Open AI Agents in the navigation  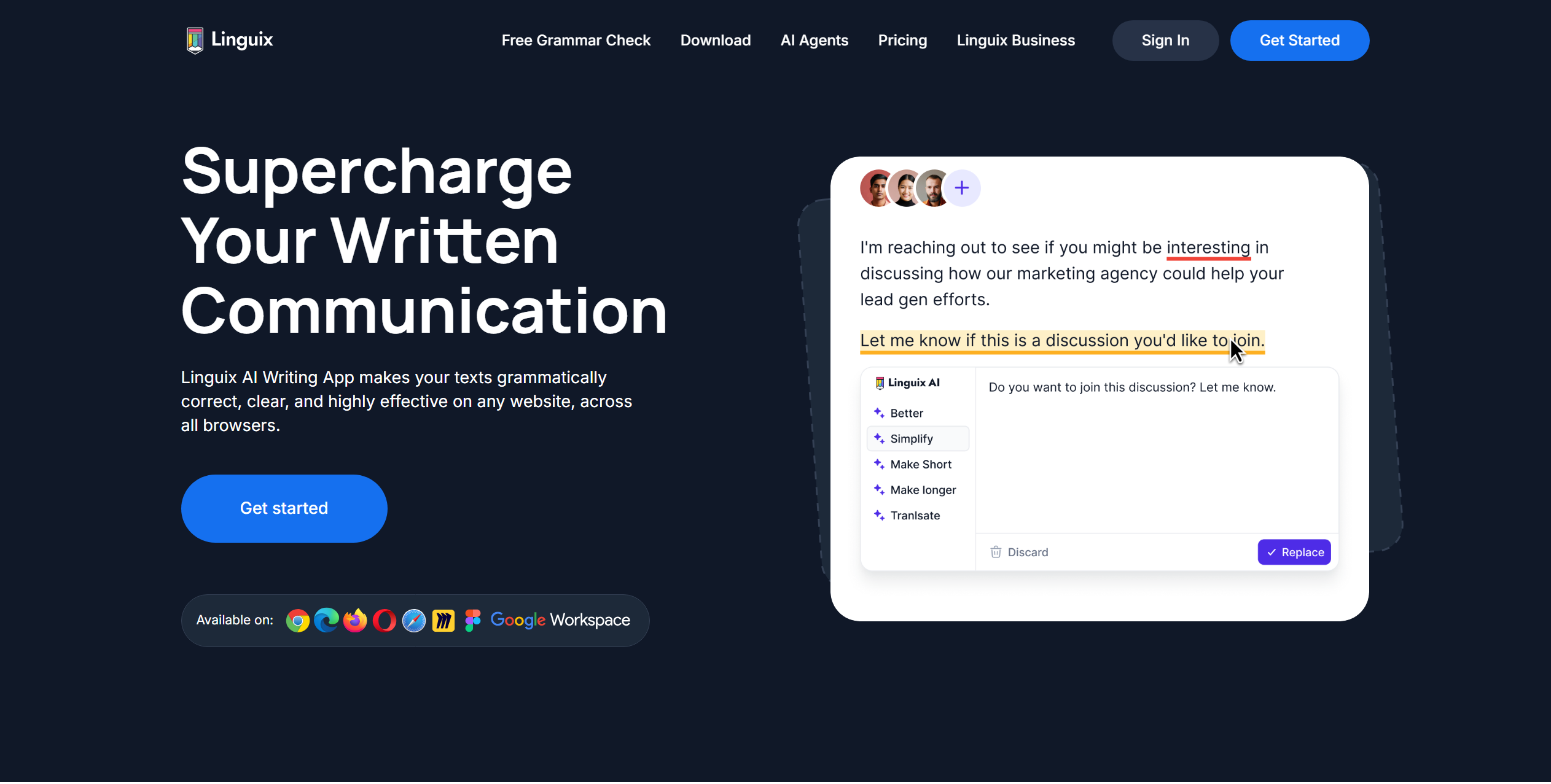tap(814, 41)
